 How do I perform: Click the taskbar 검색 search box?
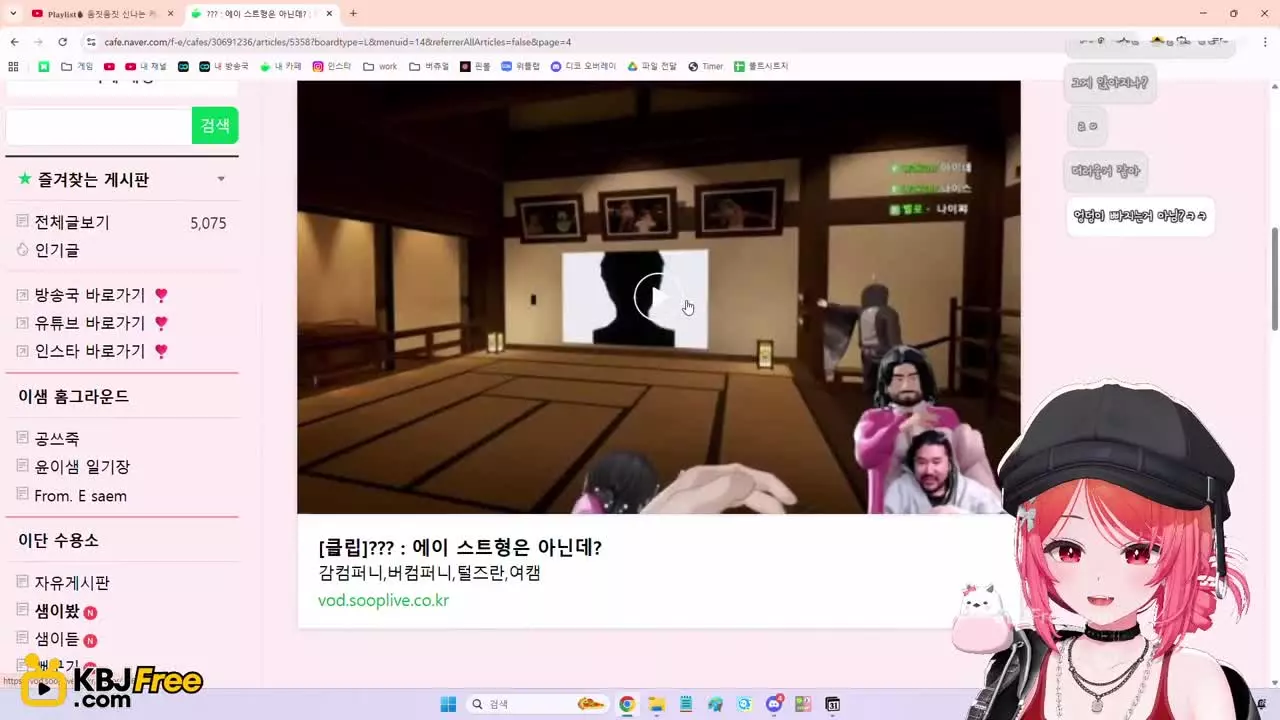click(x=538, y=704)
